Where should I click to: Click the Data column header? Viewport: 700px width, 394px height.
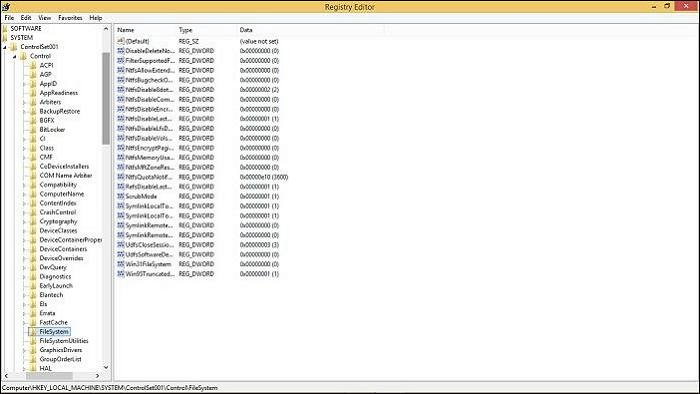(x=310, y=30)
